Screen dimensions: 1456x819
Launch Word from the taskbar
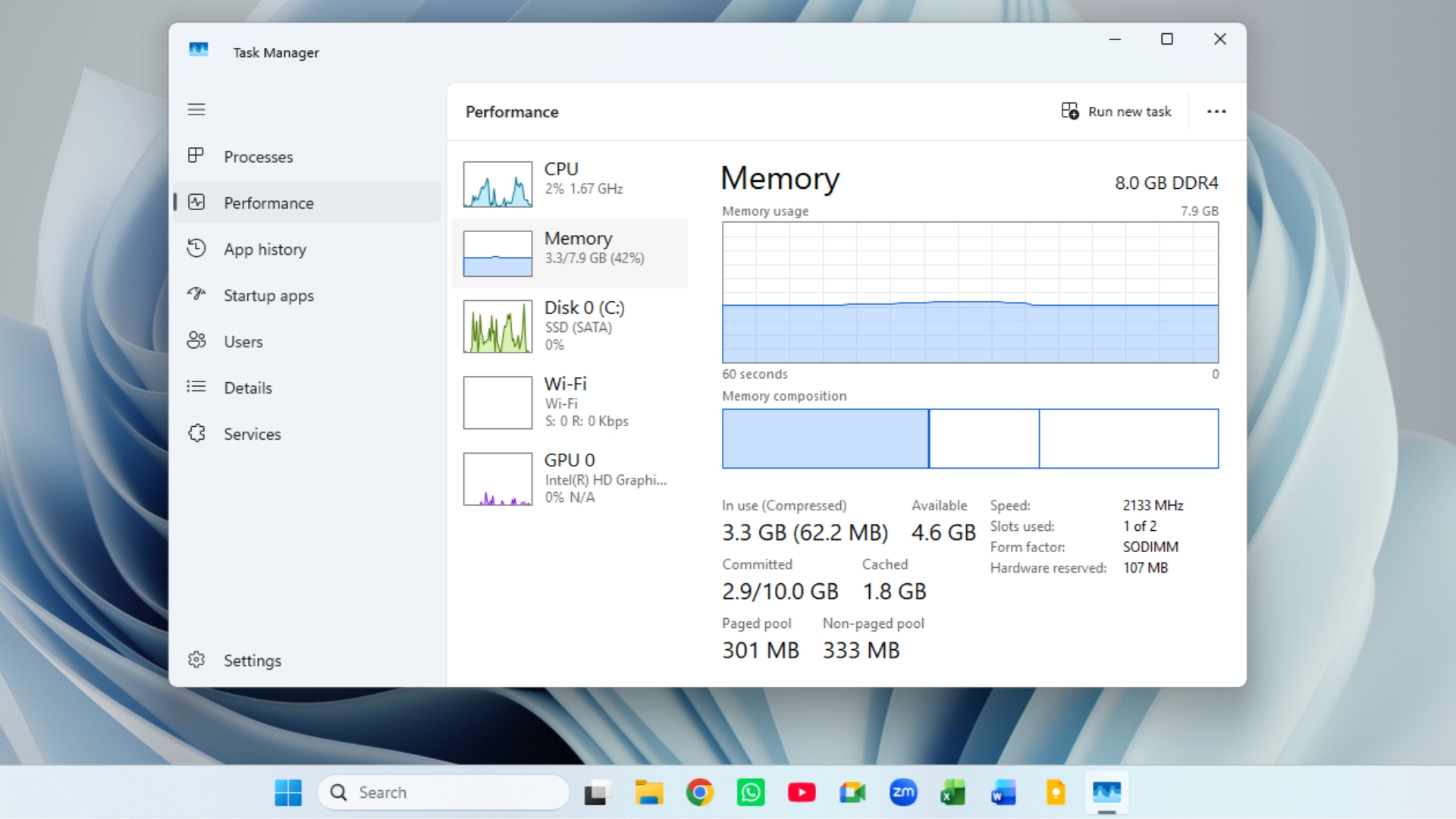(x=1004, y=792)
